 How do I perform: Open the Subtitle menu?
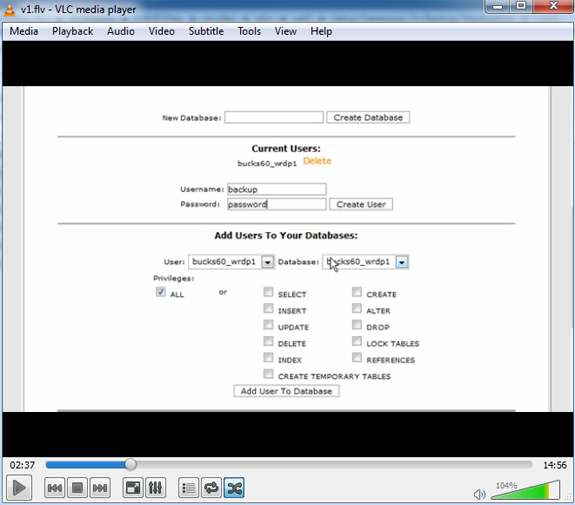tap(206, 31)
